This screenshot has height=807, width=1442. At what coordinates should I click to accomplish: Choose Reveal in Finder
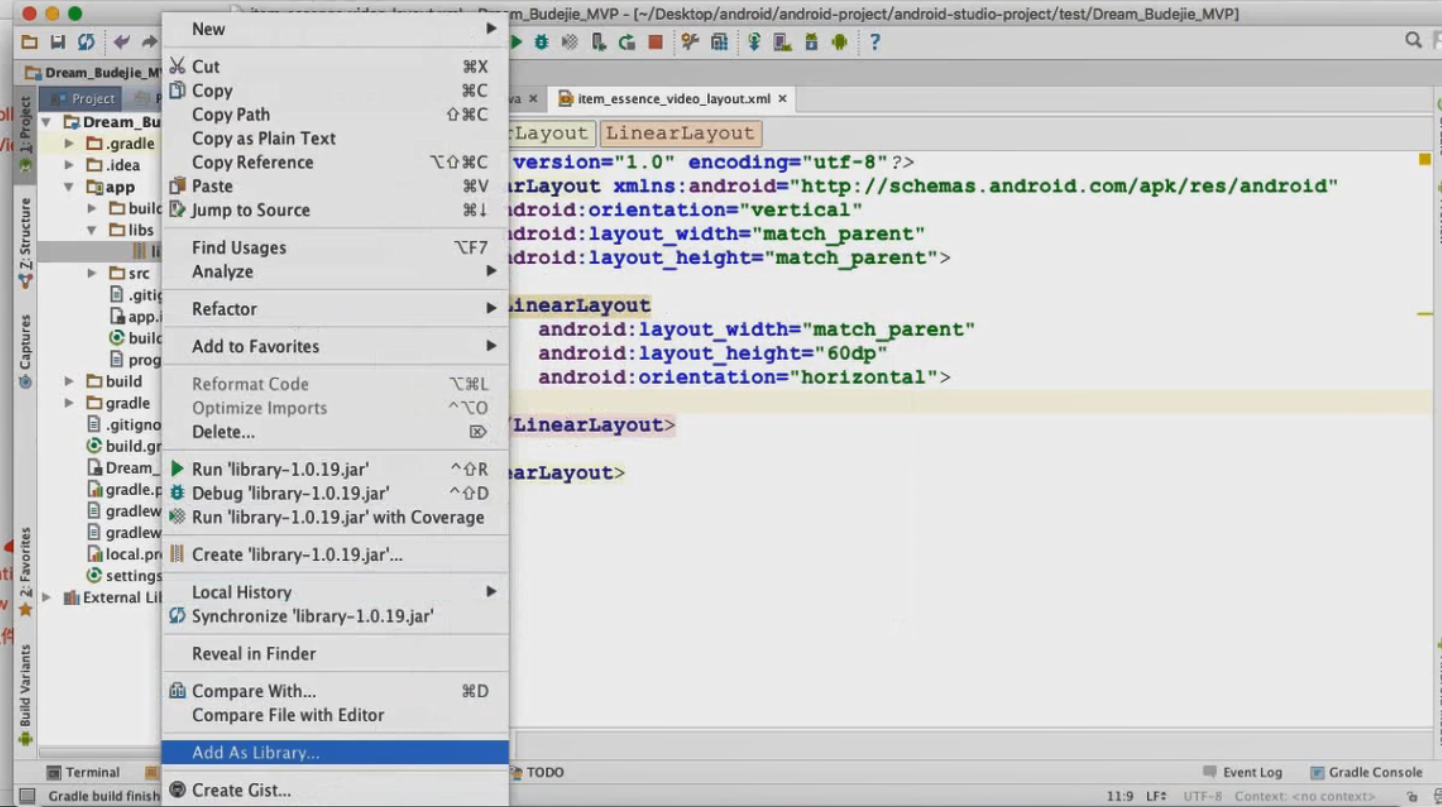pos(335,654)
